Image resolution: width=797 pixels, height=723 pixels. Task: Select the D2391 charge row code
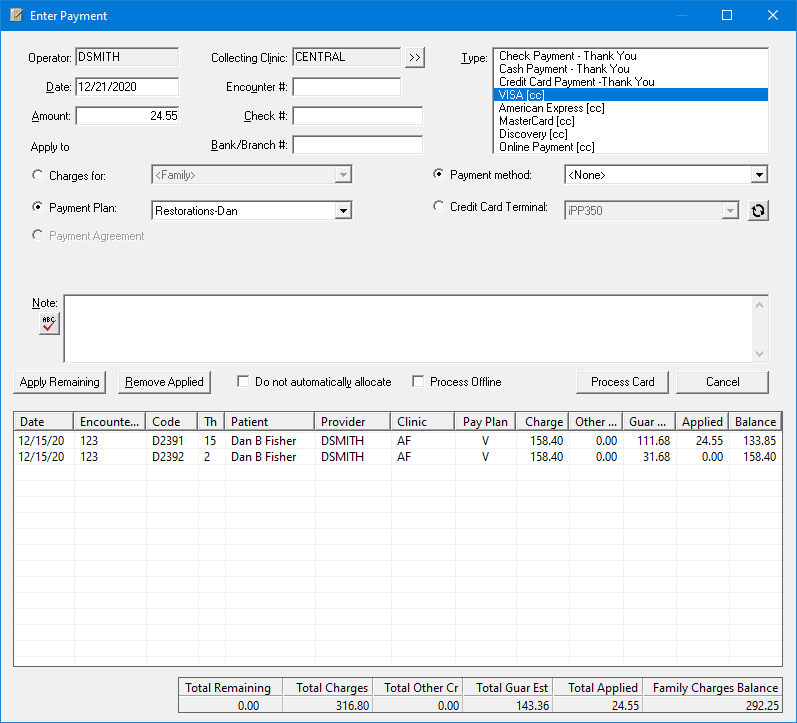[168, 441]
